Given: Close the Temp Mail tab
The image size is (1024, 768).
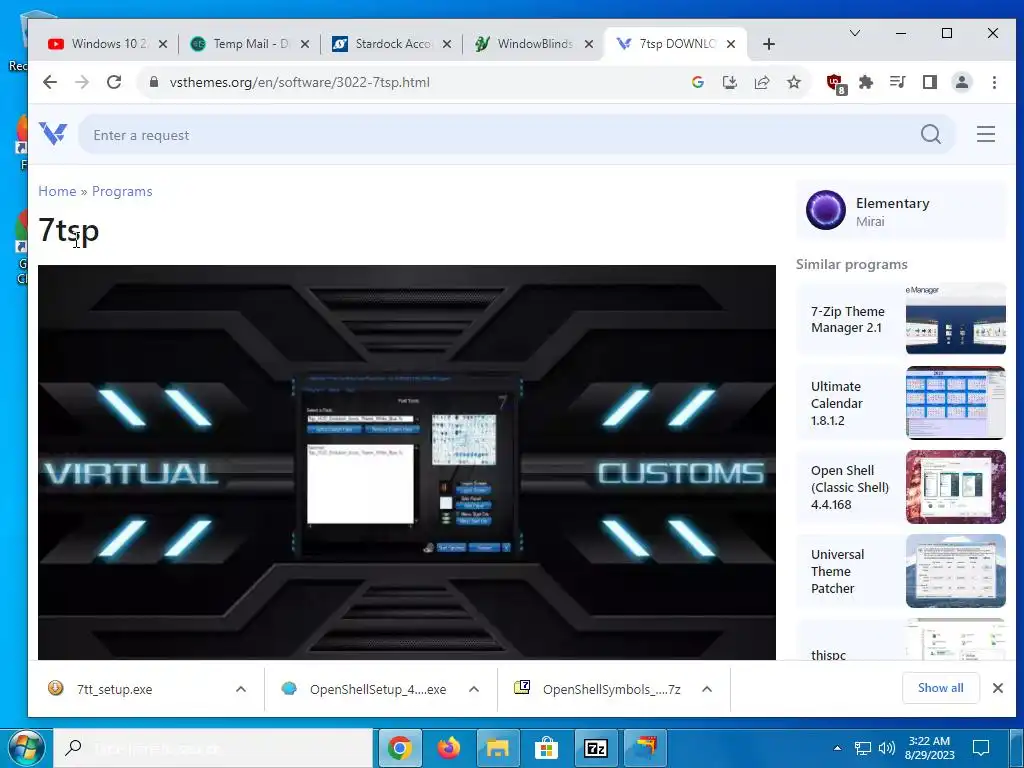Looking at the screenshot, I should pyautogui.click(x=305, y=44).
